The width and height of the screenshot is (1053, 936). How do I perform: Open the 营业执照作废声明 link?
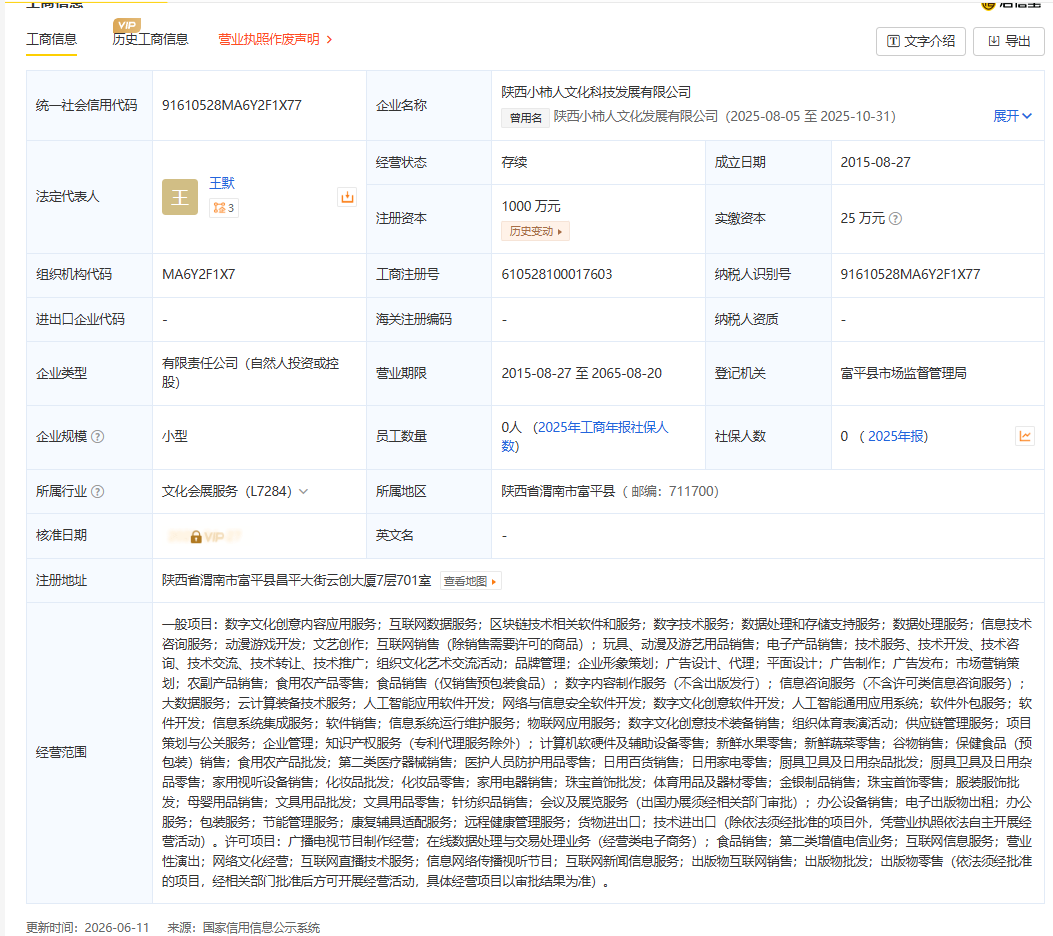click(x=275, y=39)
